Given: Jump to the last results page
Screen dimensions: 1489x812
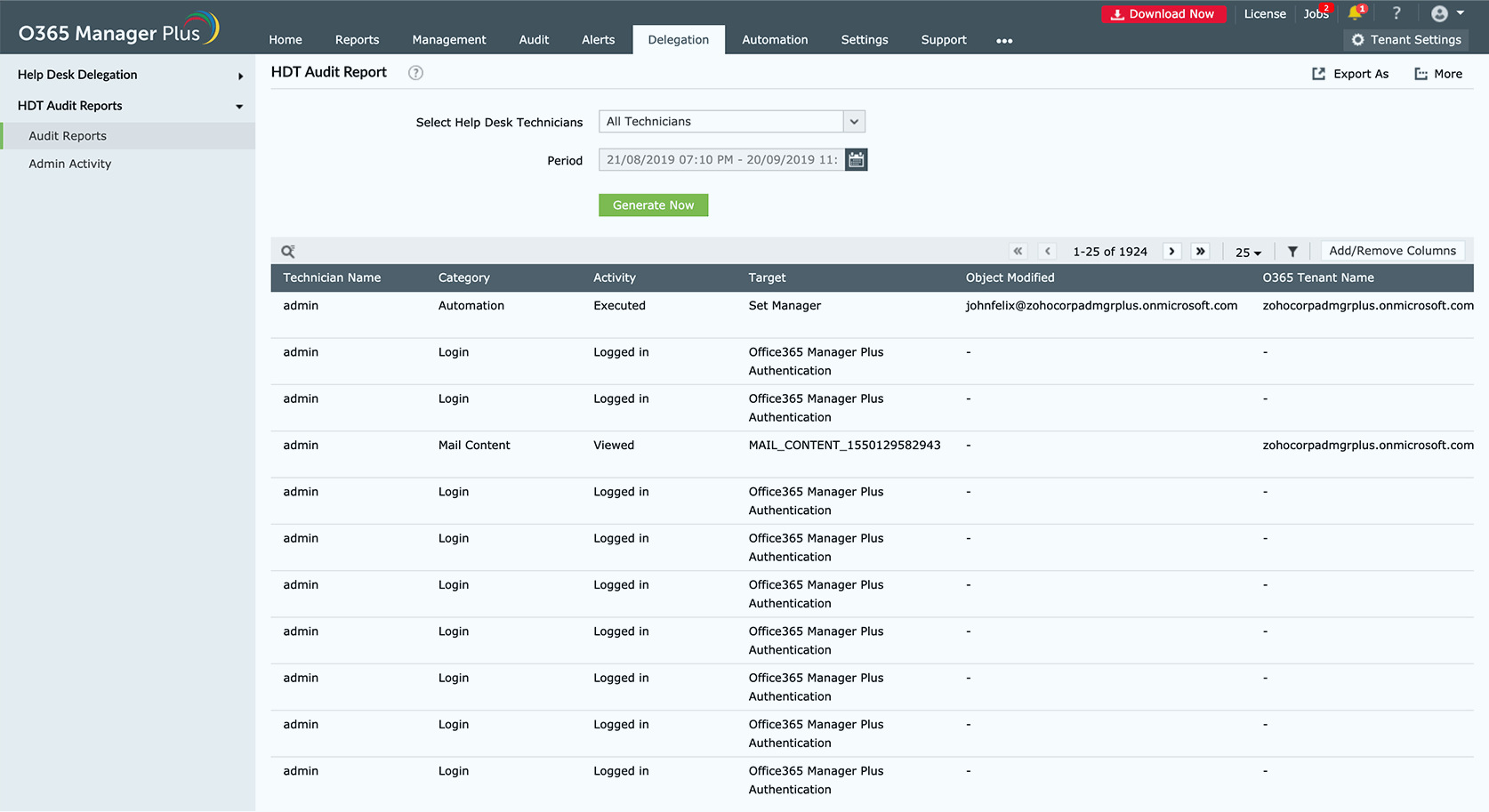Looking at the screenshot, I should 1201,252.
